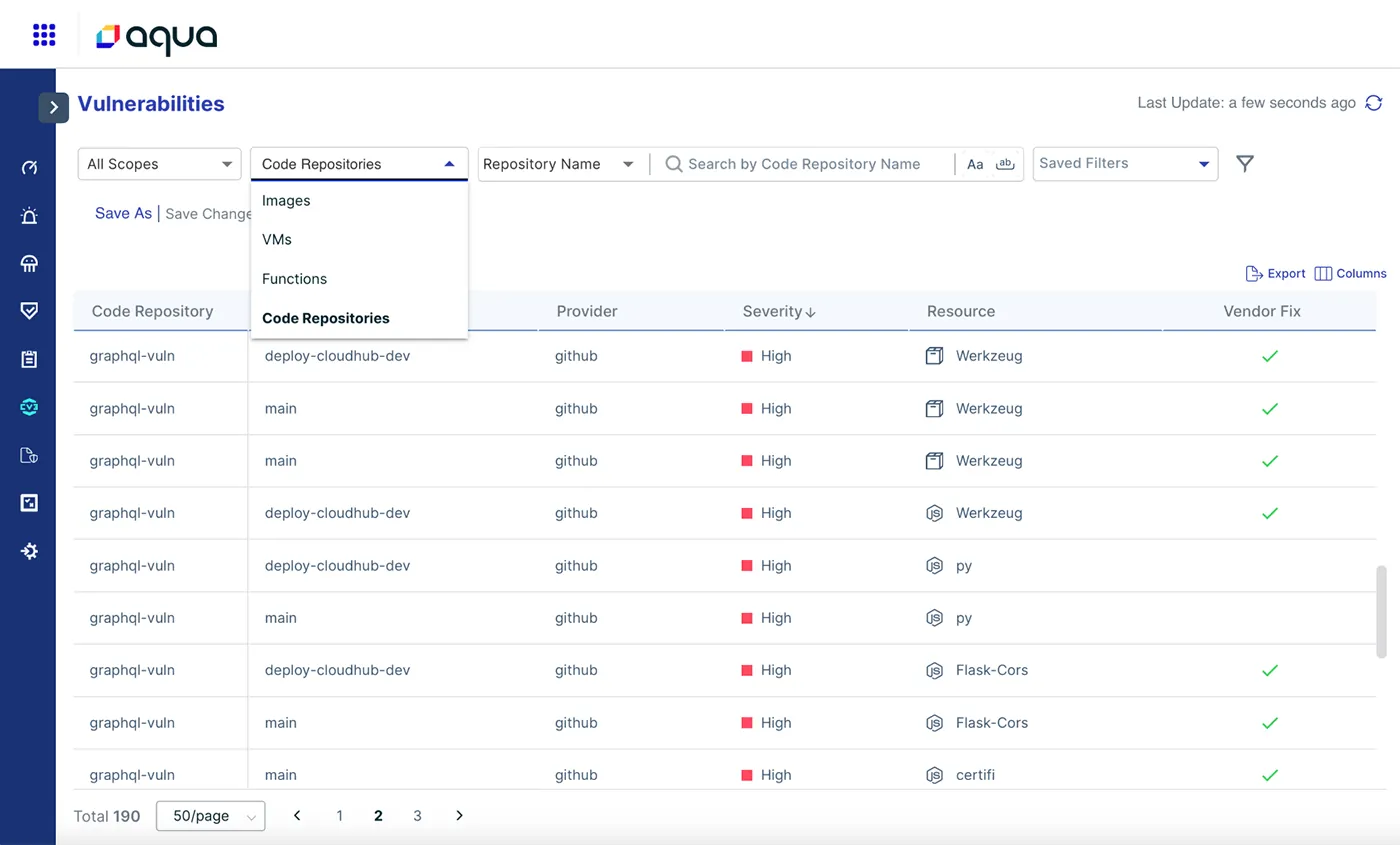Open the All Scopes dropdown
The image size is (1400, 845).
coord(160,164)
